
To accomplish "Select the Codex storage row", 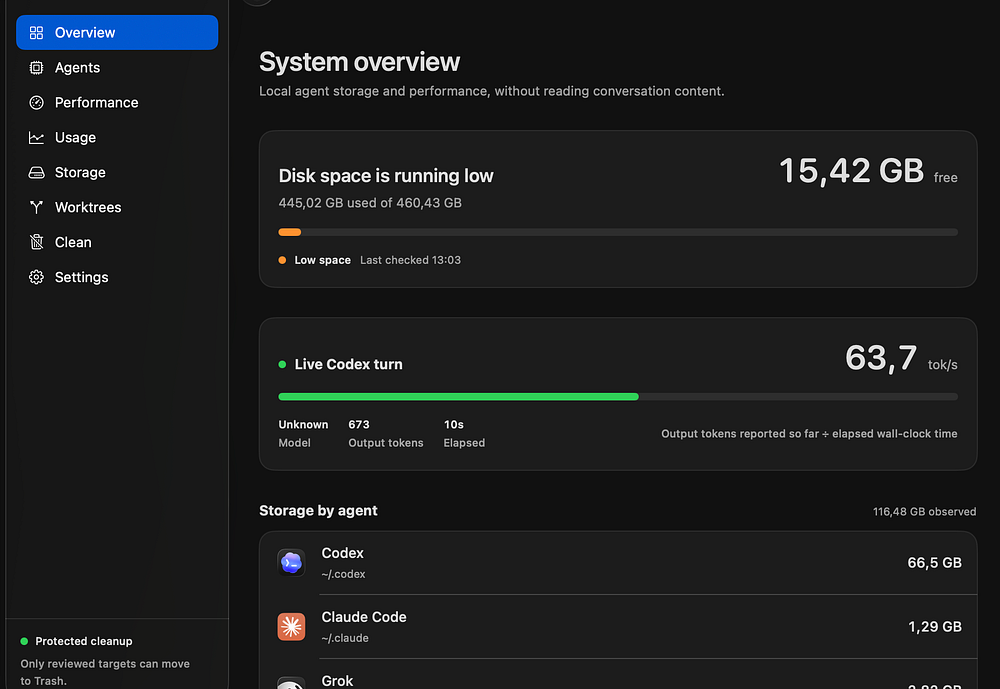I will 618,563.
